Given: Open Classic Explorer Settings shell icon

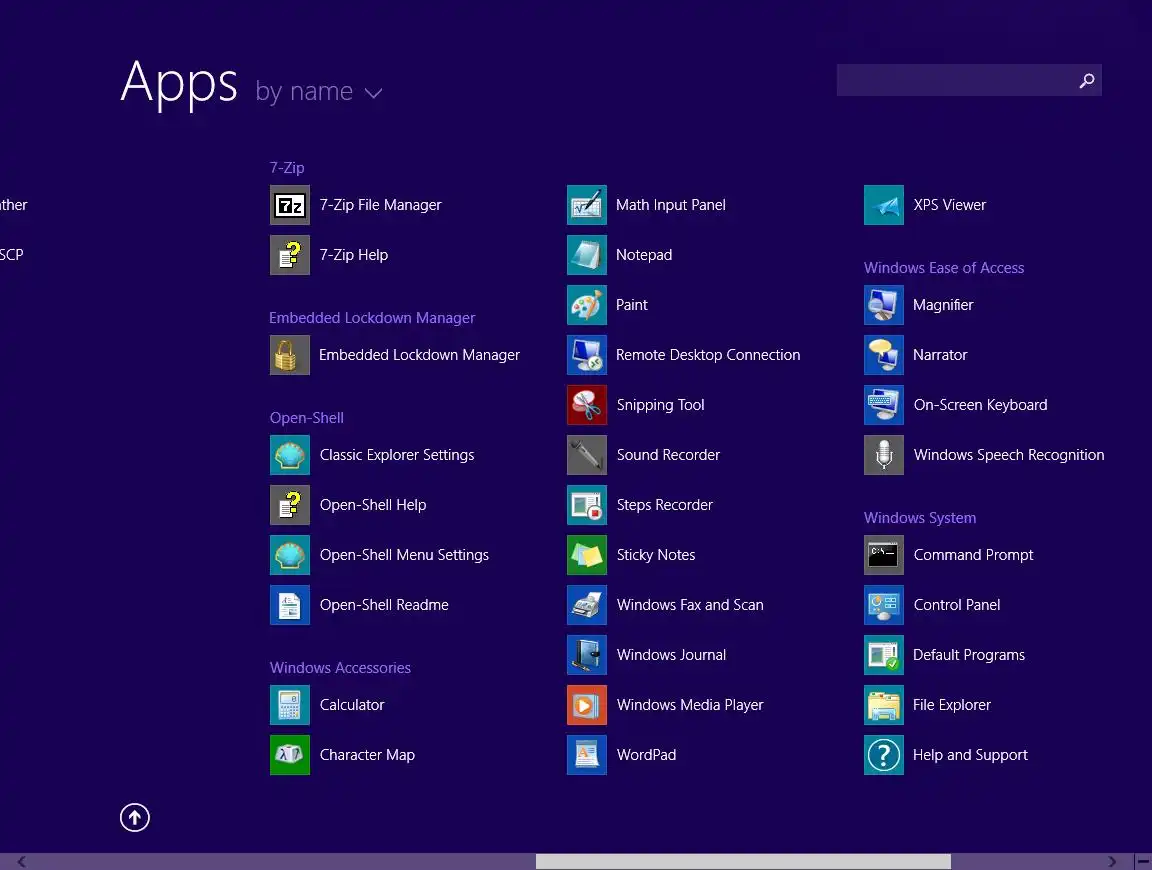Looking at the screenshot, I should pos(289,455).
